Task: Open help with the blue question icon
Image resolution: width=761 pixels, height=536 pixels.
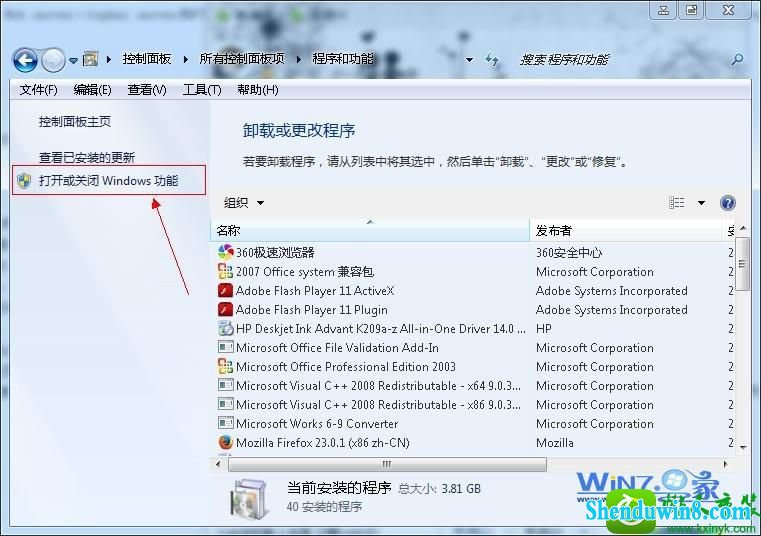Action: coord(728,202)
